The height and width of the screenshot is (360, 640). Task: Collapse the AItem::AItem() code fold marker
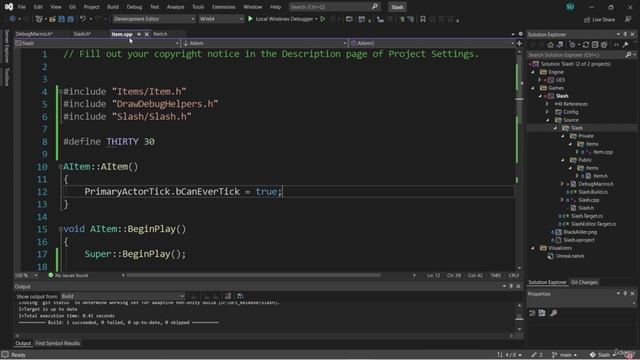(60, 167)
